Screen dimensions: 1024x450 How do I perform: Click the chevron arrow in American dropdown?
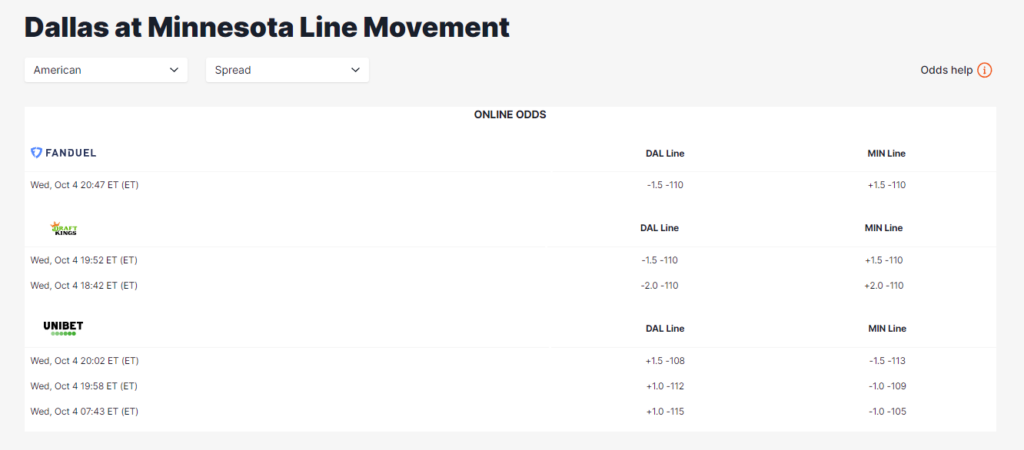(174, 70)
